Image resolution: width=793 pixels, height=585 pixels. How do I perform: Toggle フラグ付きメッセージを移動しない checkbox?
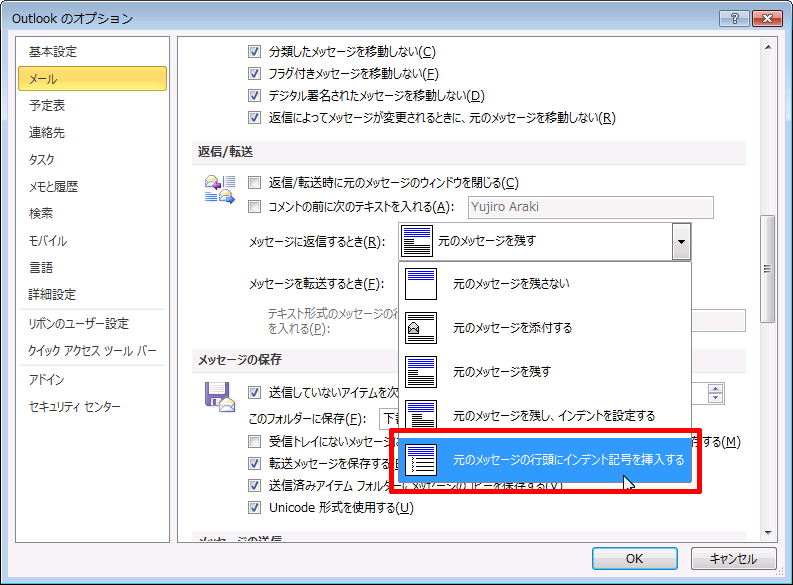tap(254, 74)
